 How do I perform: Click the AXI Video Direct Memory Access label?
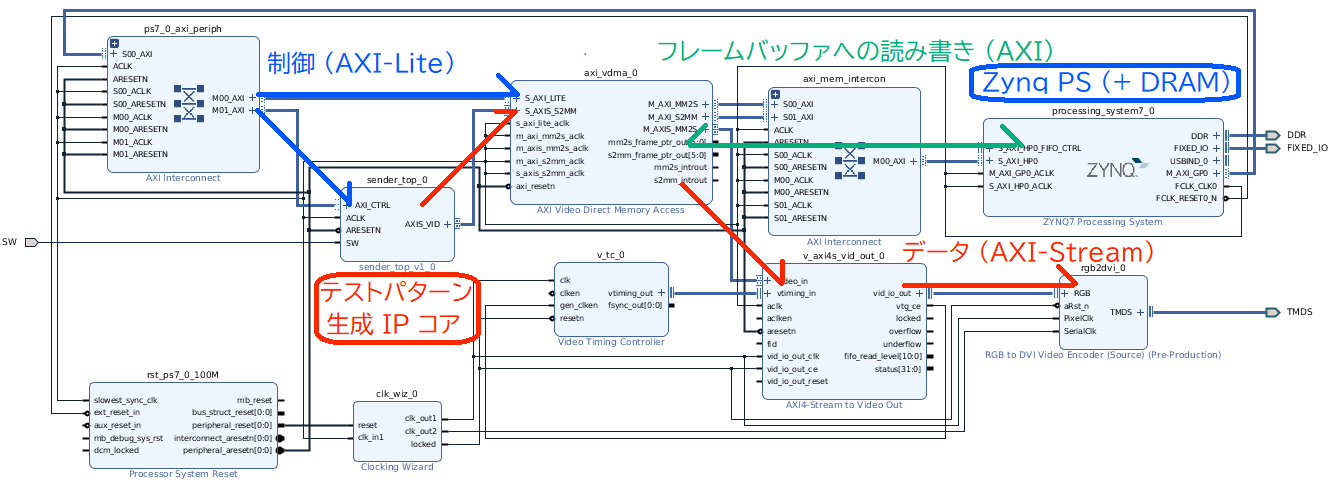click(x=610, y=210)
